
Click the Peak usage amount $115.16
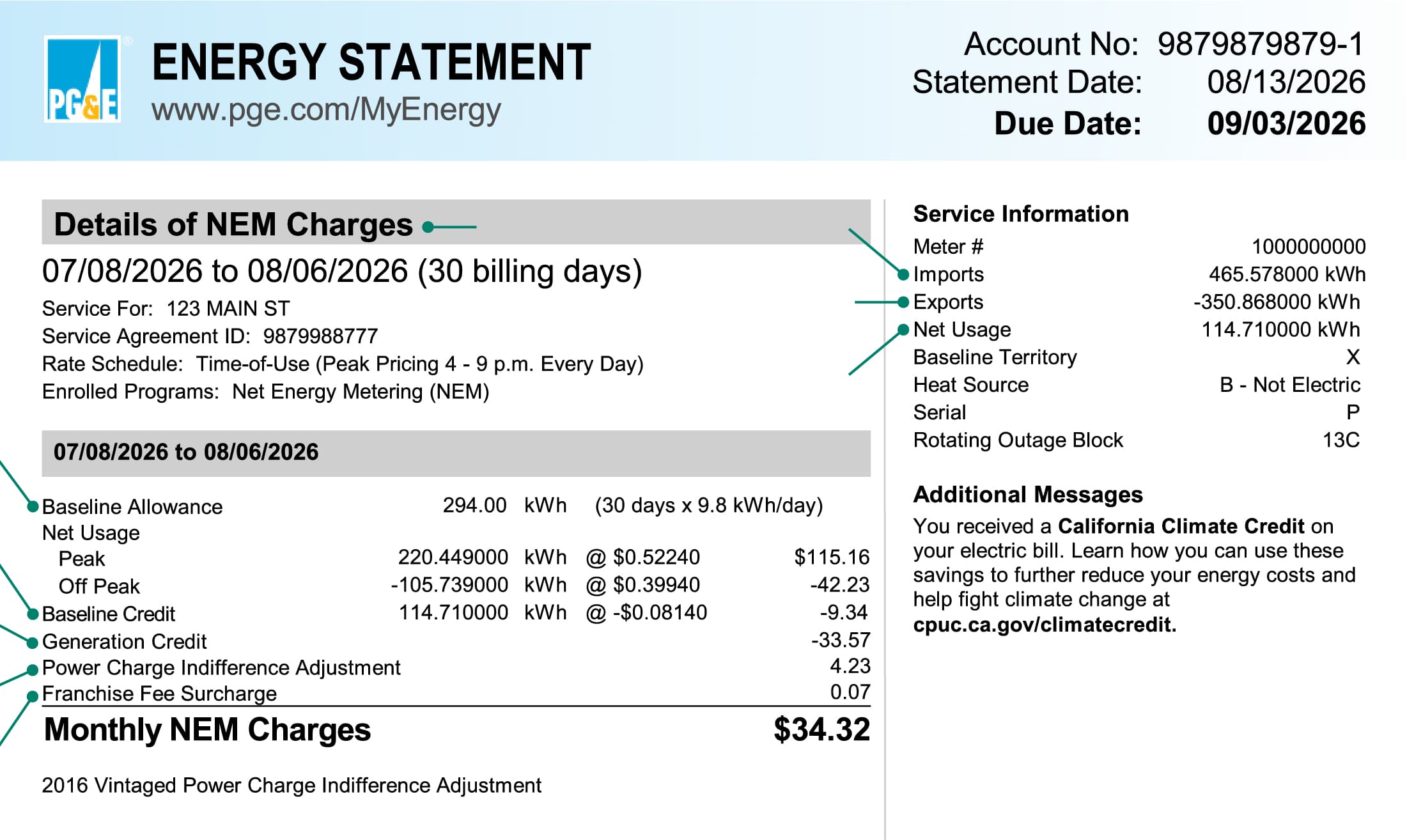click(x=832, y=557)
